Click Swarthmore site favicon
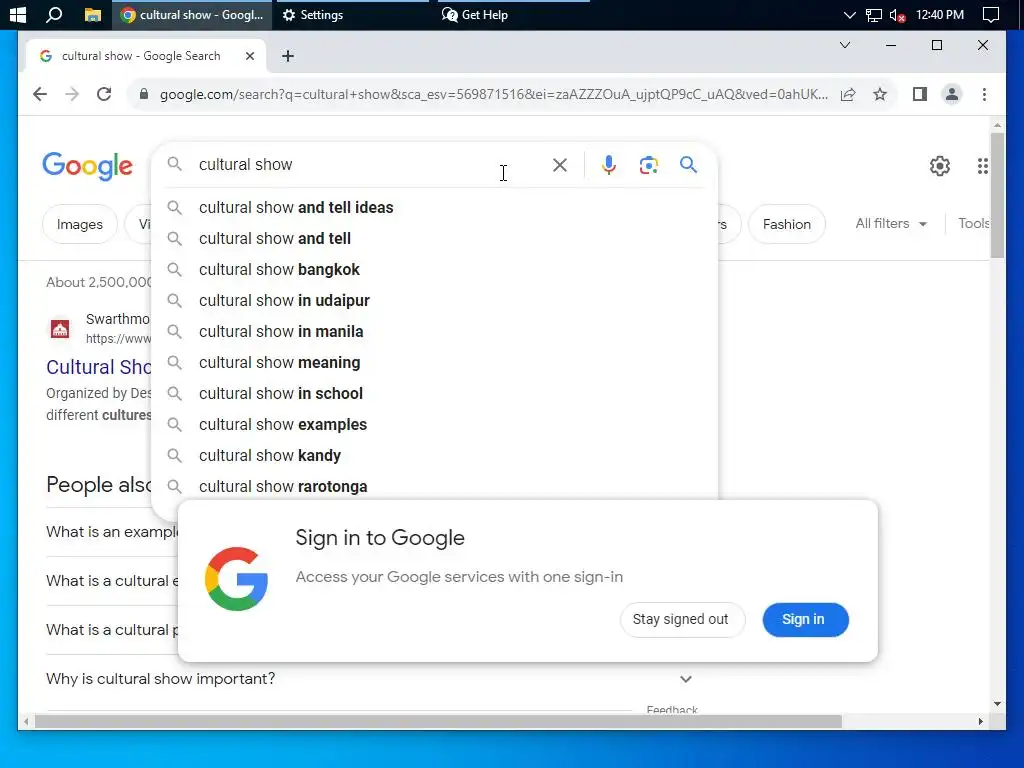The width and height of the screenshot is (1024, 768). 60,328
